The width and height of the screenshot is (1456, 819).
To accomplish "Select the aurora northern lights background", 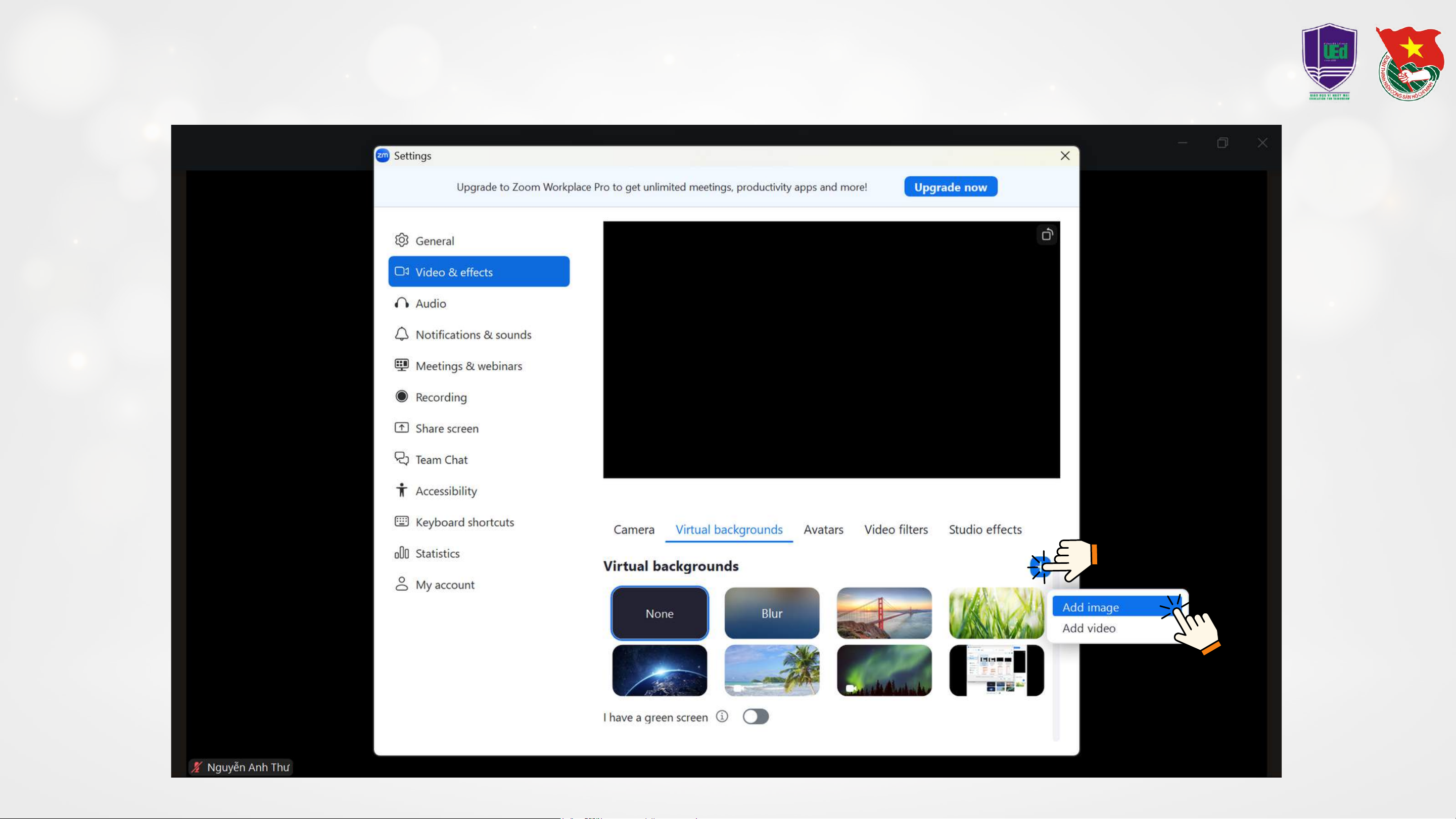I will pyautogui.click(x=884, y=670).
